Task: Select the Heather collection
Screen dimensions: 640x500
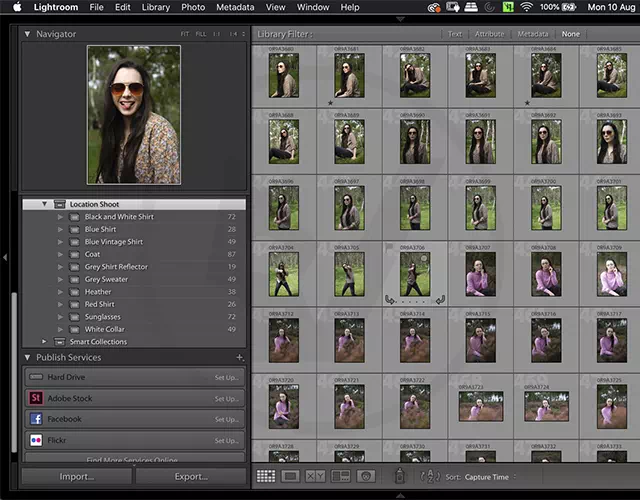Action: point(134,292)
